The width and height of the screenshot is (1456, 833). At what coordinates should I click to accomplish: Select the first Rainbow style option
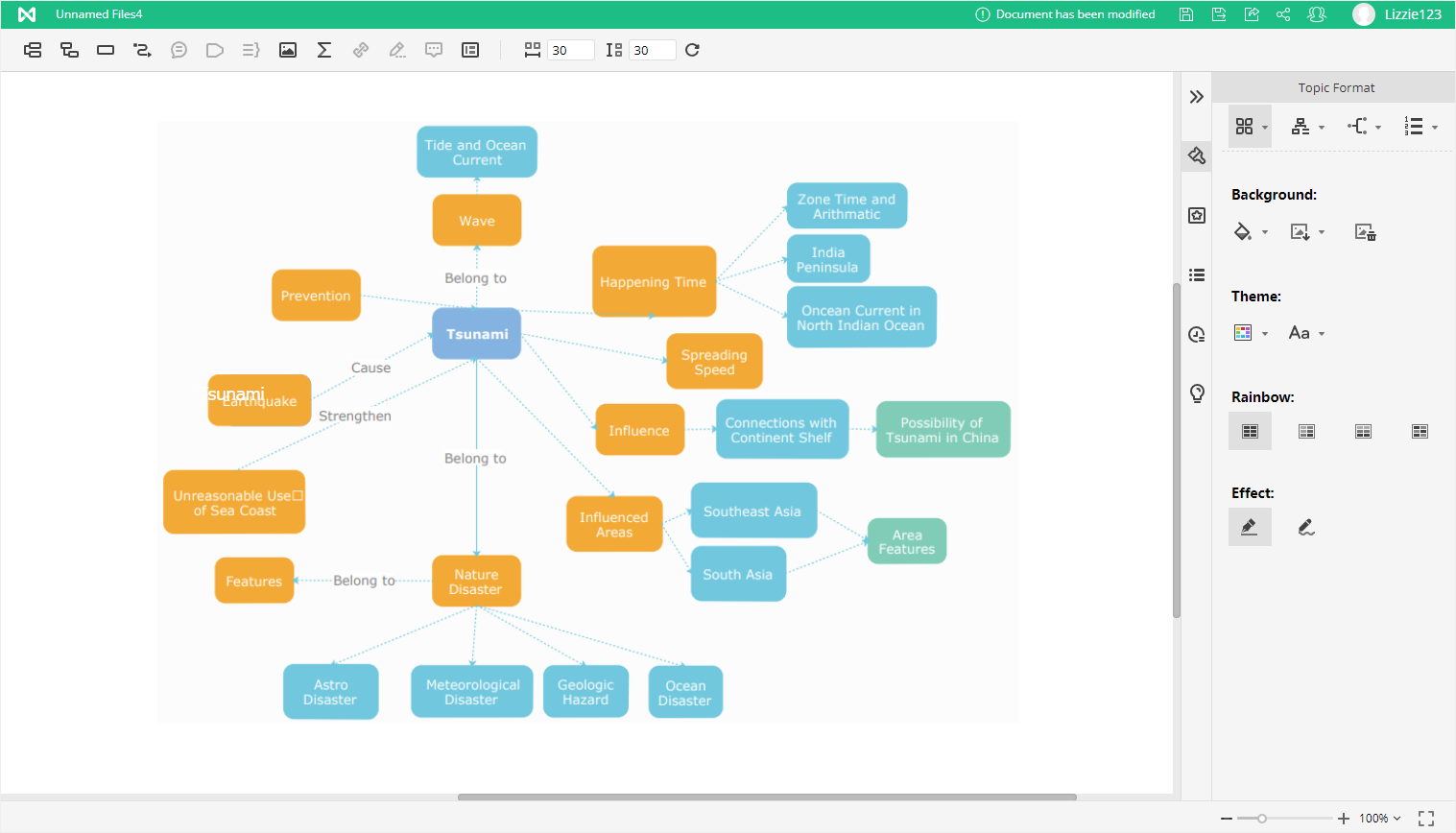tap(1250, 432)
